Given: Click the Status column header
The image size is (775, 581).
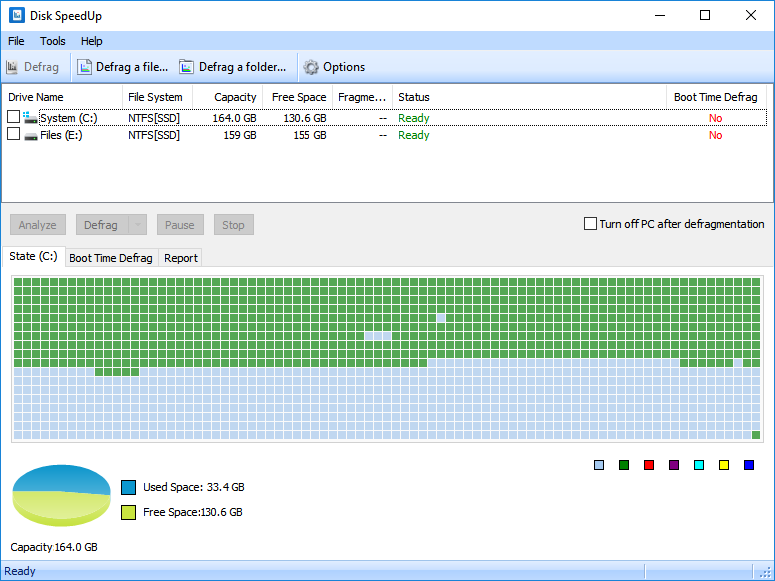Looking at the screenshot, I should 529,97.
